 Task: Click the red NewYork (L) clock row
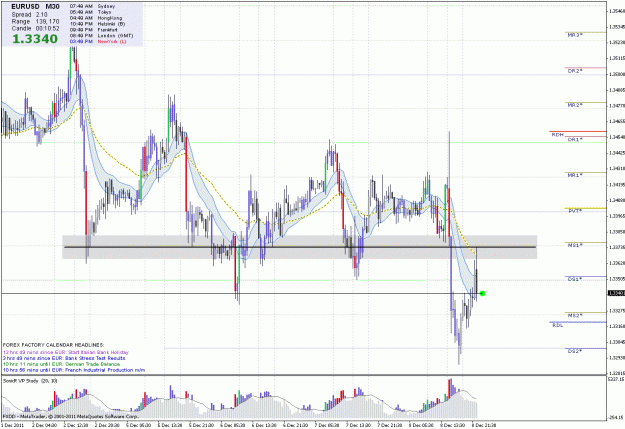98,41
